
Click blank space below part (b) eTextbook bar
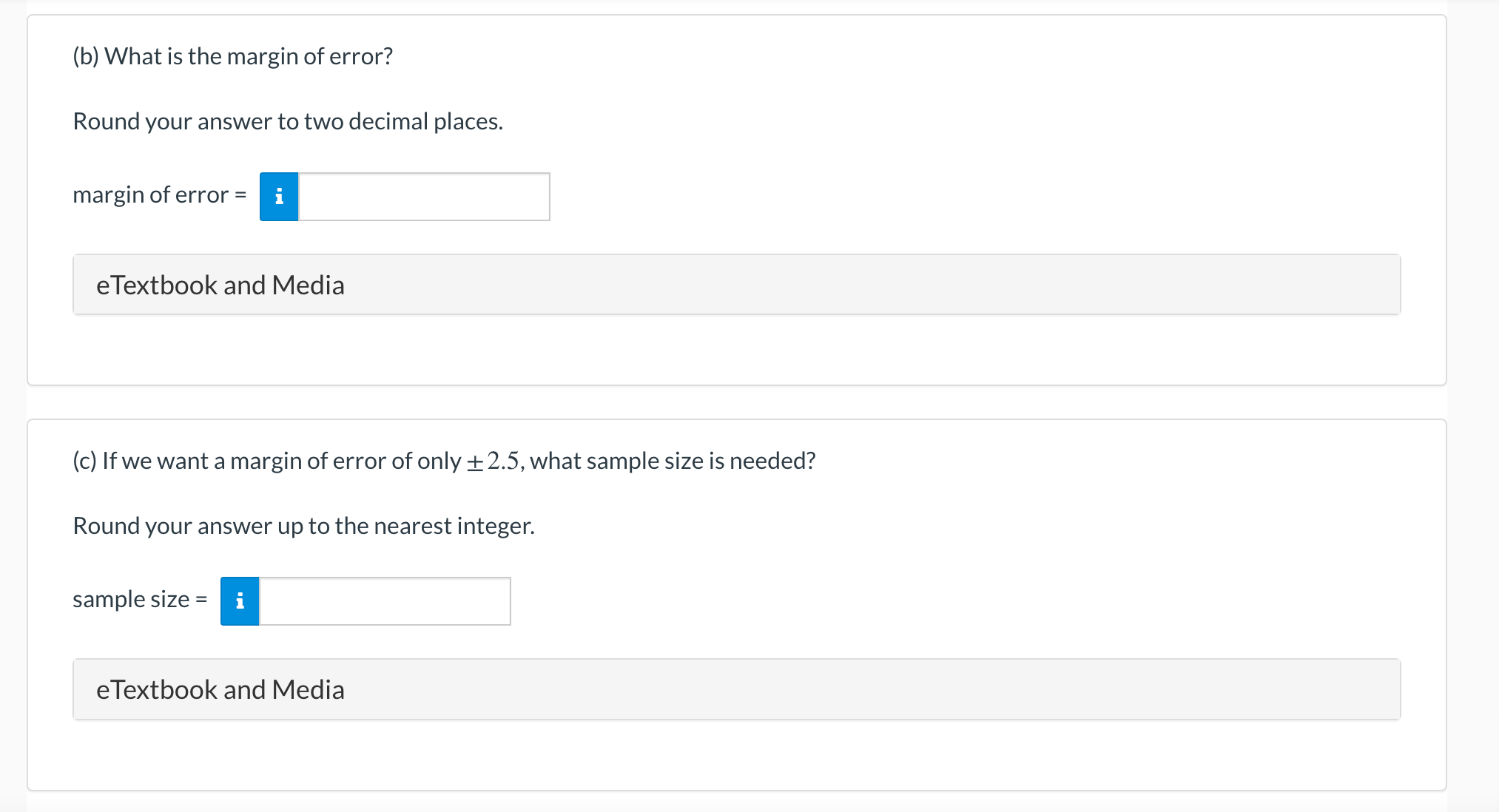(x=736, y=349)
